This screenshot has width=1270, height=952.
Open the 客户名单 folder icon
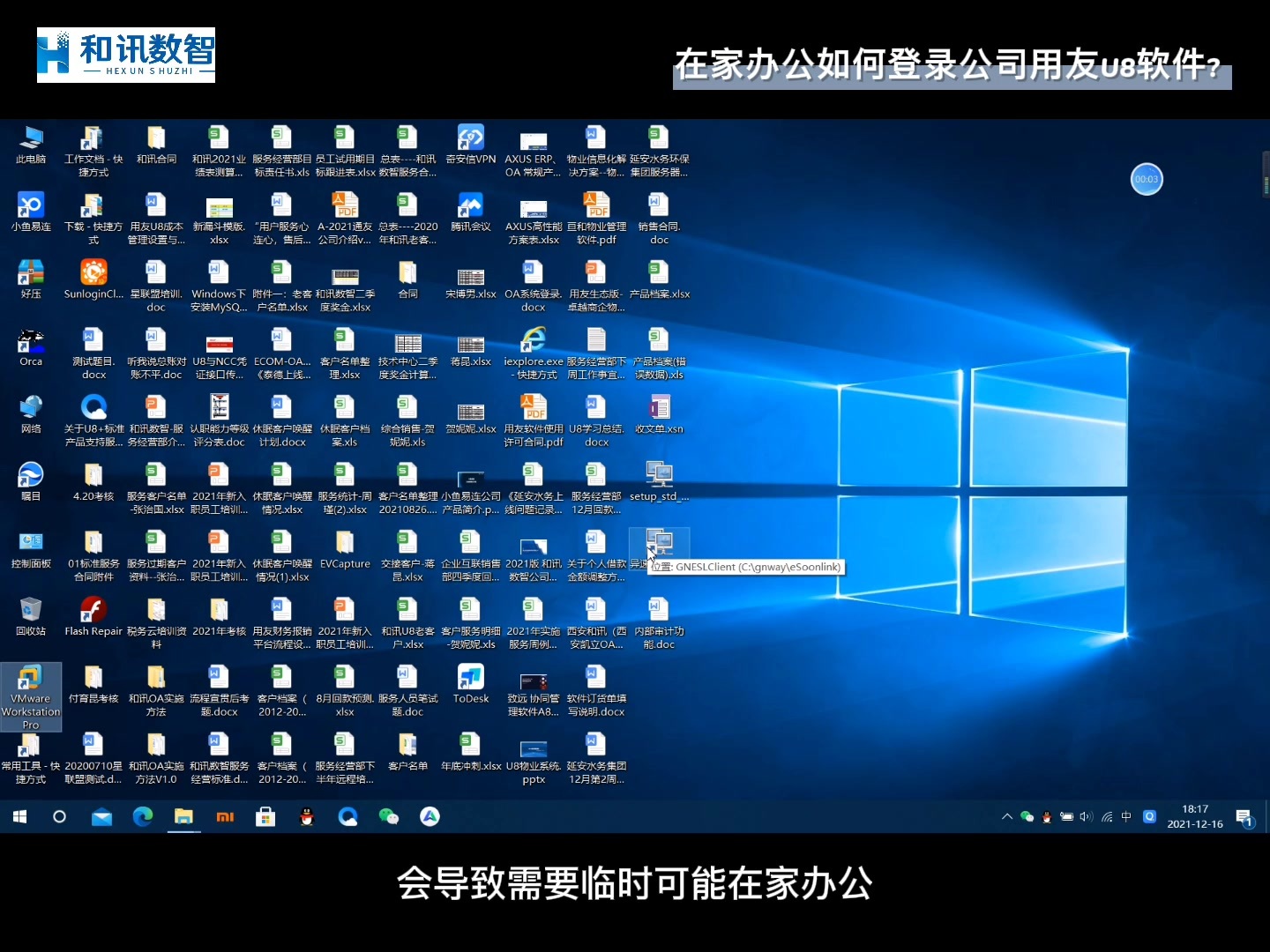pyautogui.click(x=407, y=752)
